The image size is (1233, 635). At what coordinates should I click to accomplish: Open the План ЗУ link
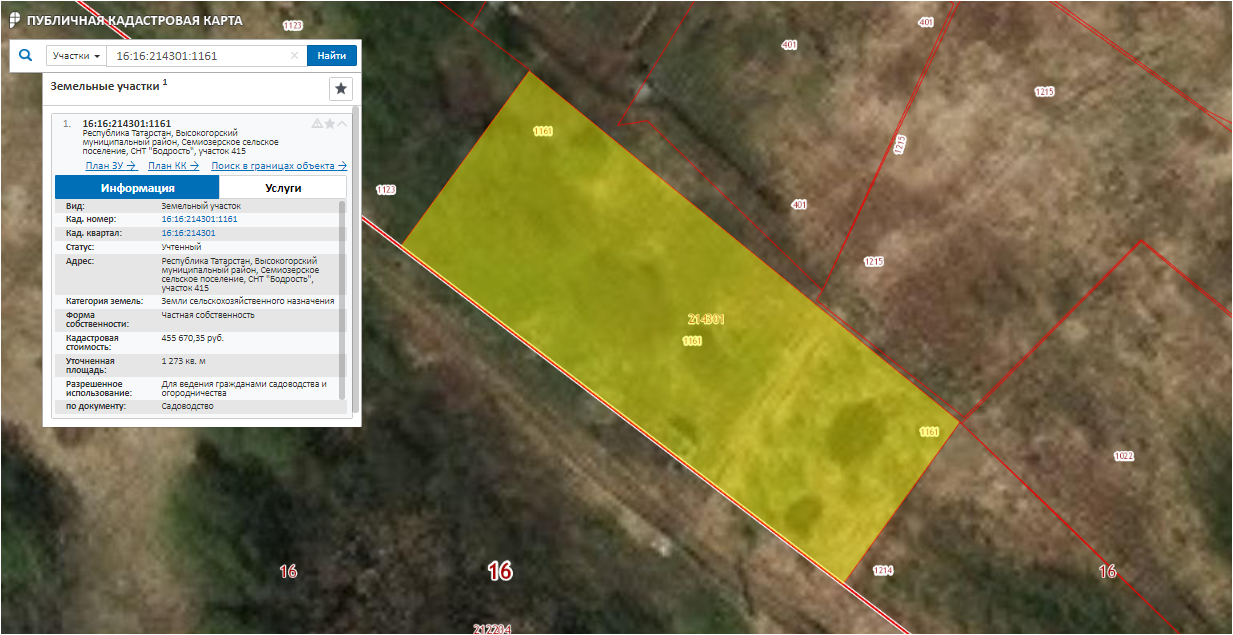pyautogui.click(x=111, y=166)
